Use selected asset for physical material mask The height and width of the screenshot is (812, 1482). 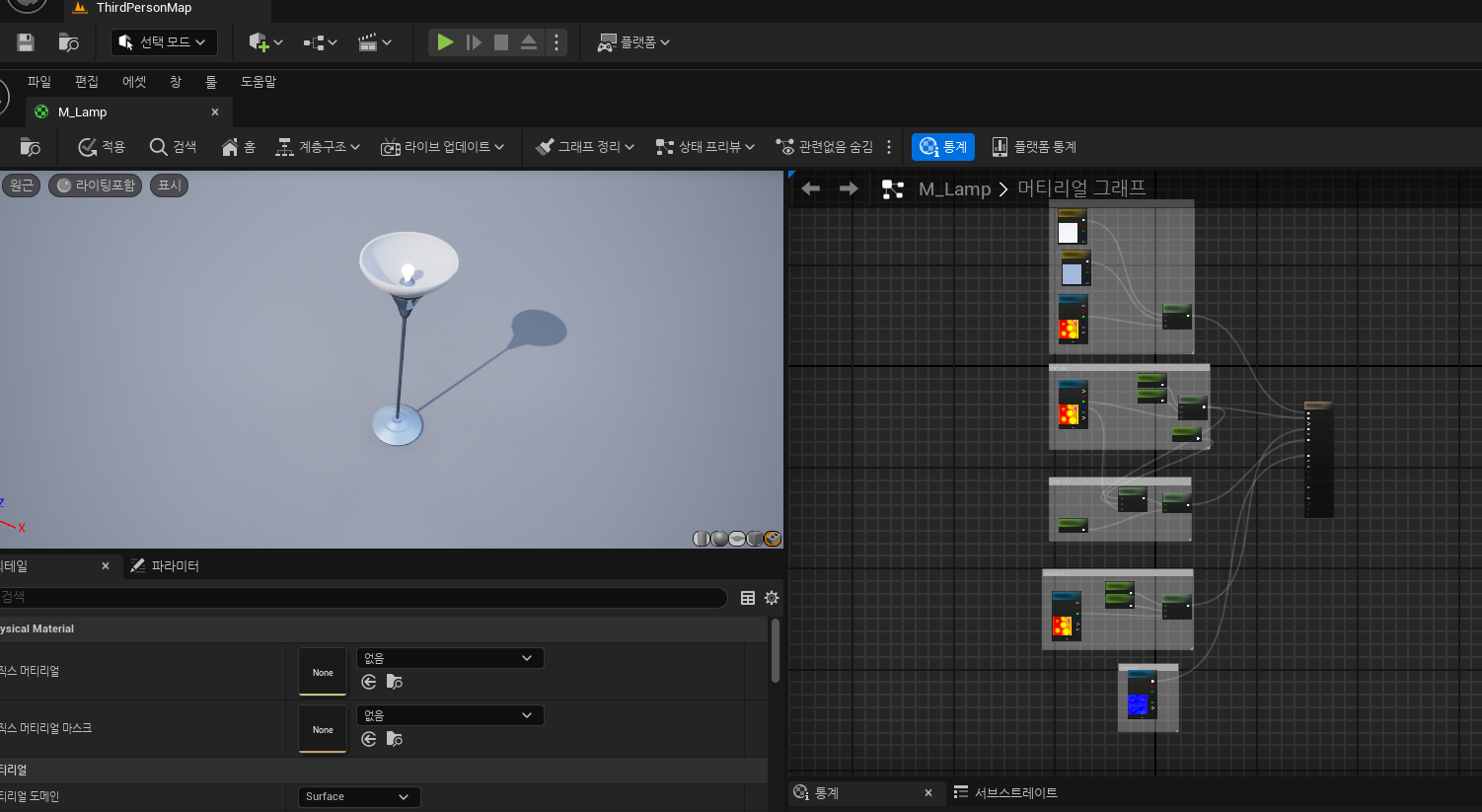(369, 739)
